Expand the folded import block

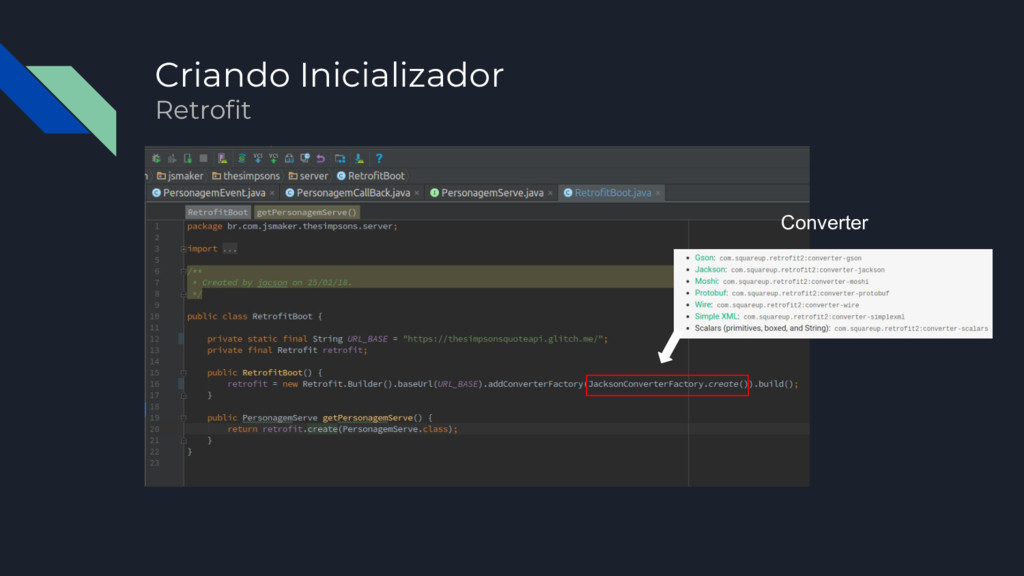(x=184, y=249)
